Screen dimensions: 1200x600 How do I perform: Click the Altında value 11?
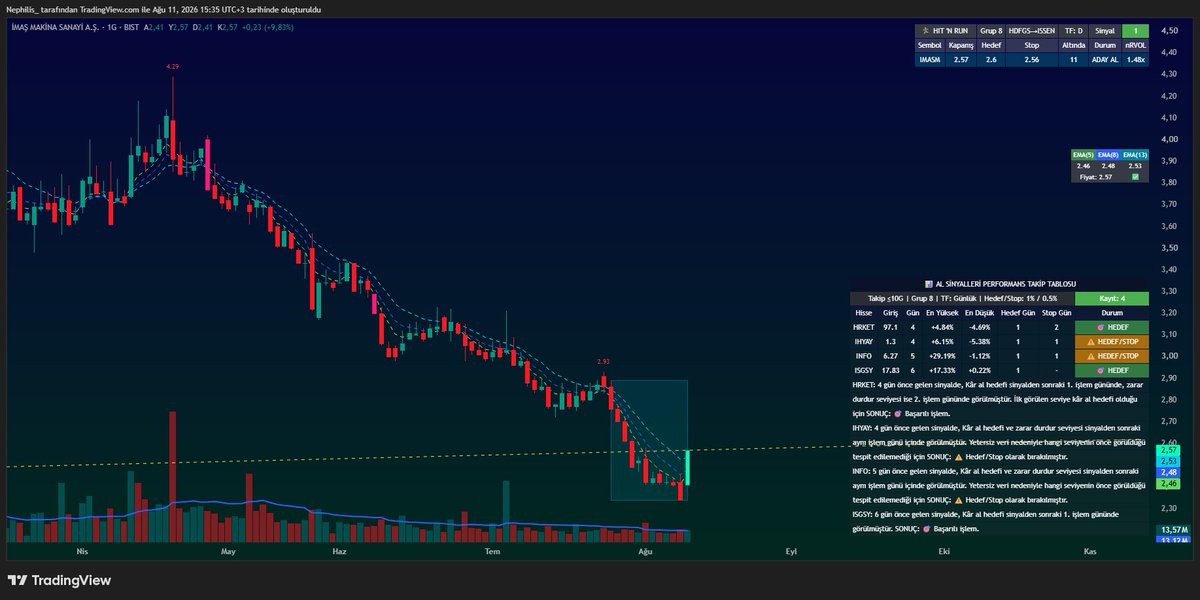[x=1072, y=60]
